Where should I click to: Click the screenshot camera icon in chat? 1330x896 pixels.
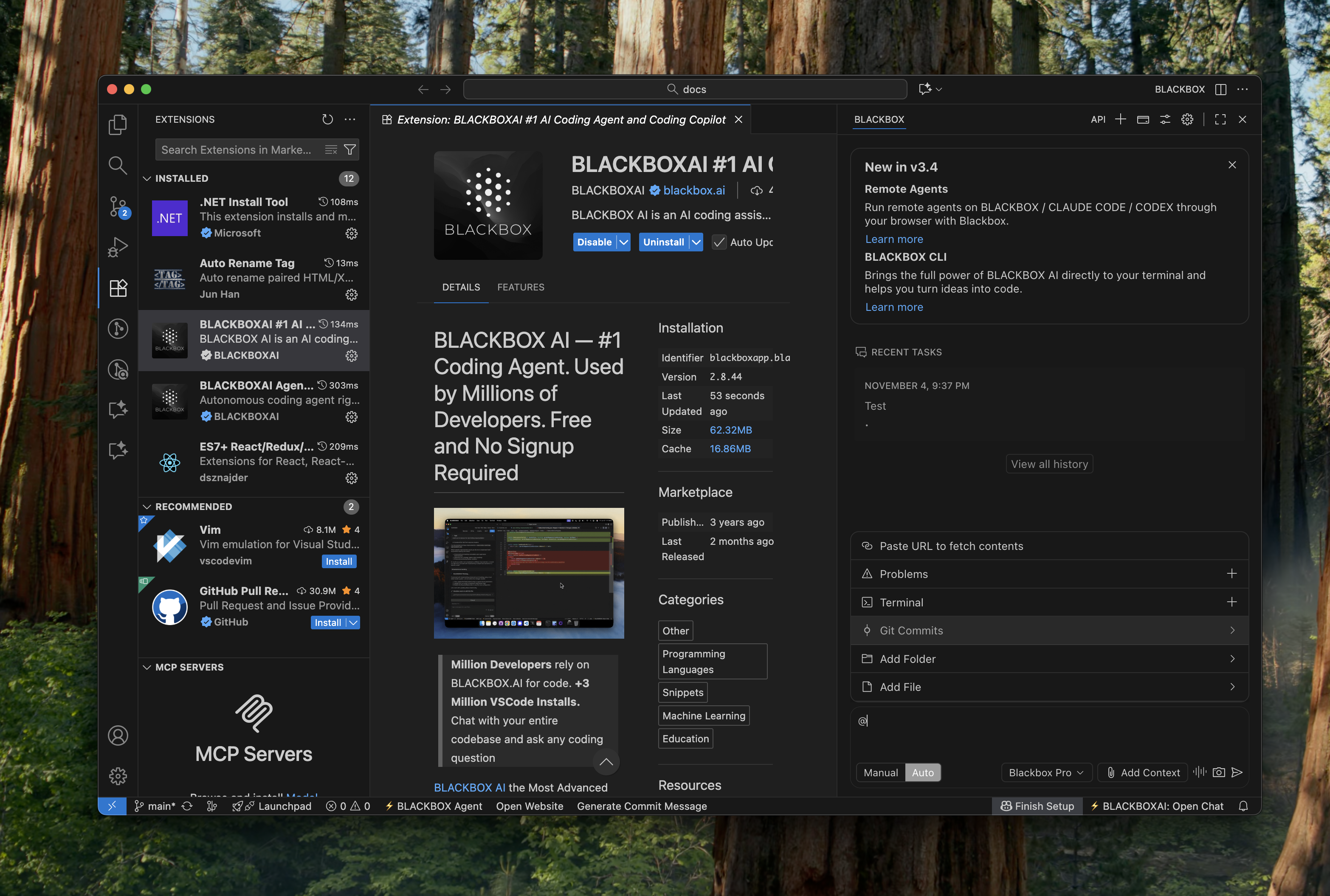coord(1218,772)
